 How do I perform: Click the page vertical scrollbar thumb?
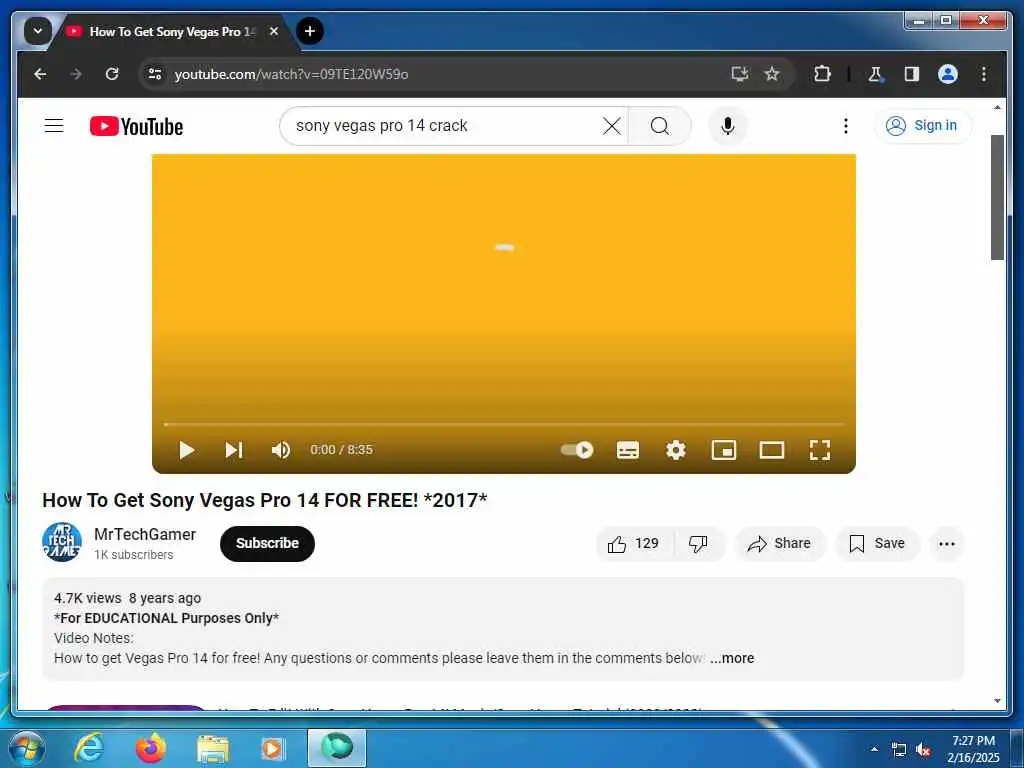(x=997, y=197)
